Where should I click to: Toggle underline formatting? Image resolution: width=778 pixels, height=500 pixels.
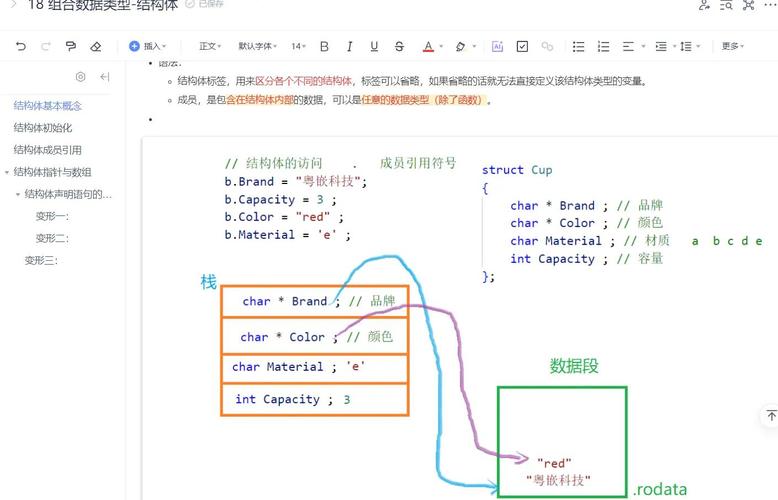pos(374,46)
